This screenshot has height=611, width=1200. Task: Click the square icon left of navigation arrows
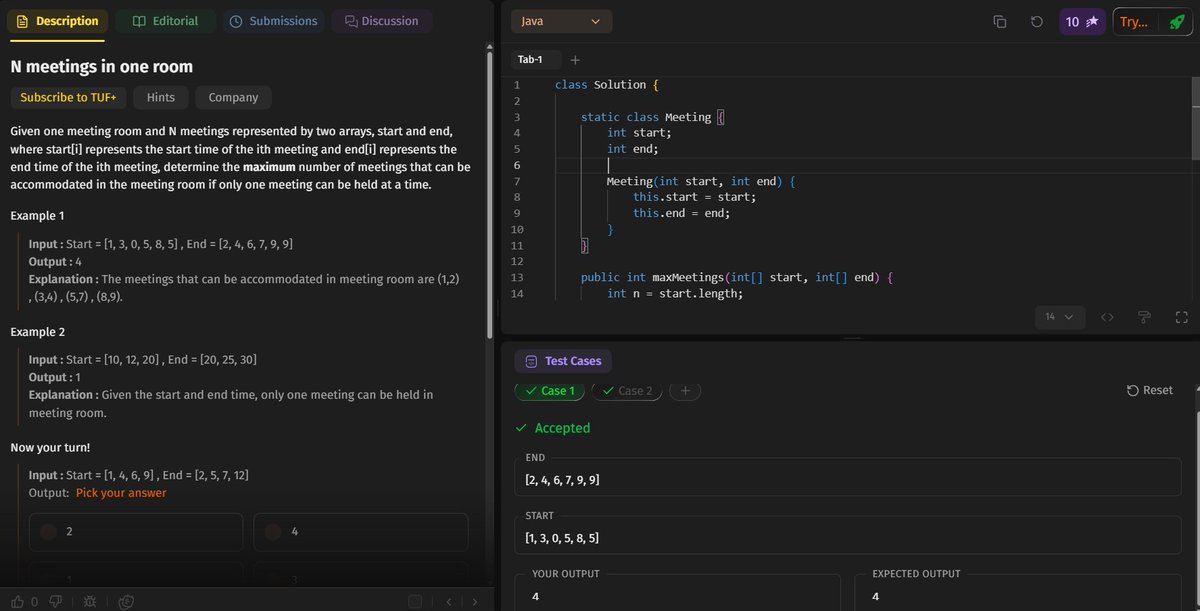(x=415, y=601)
